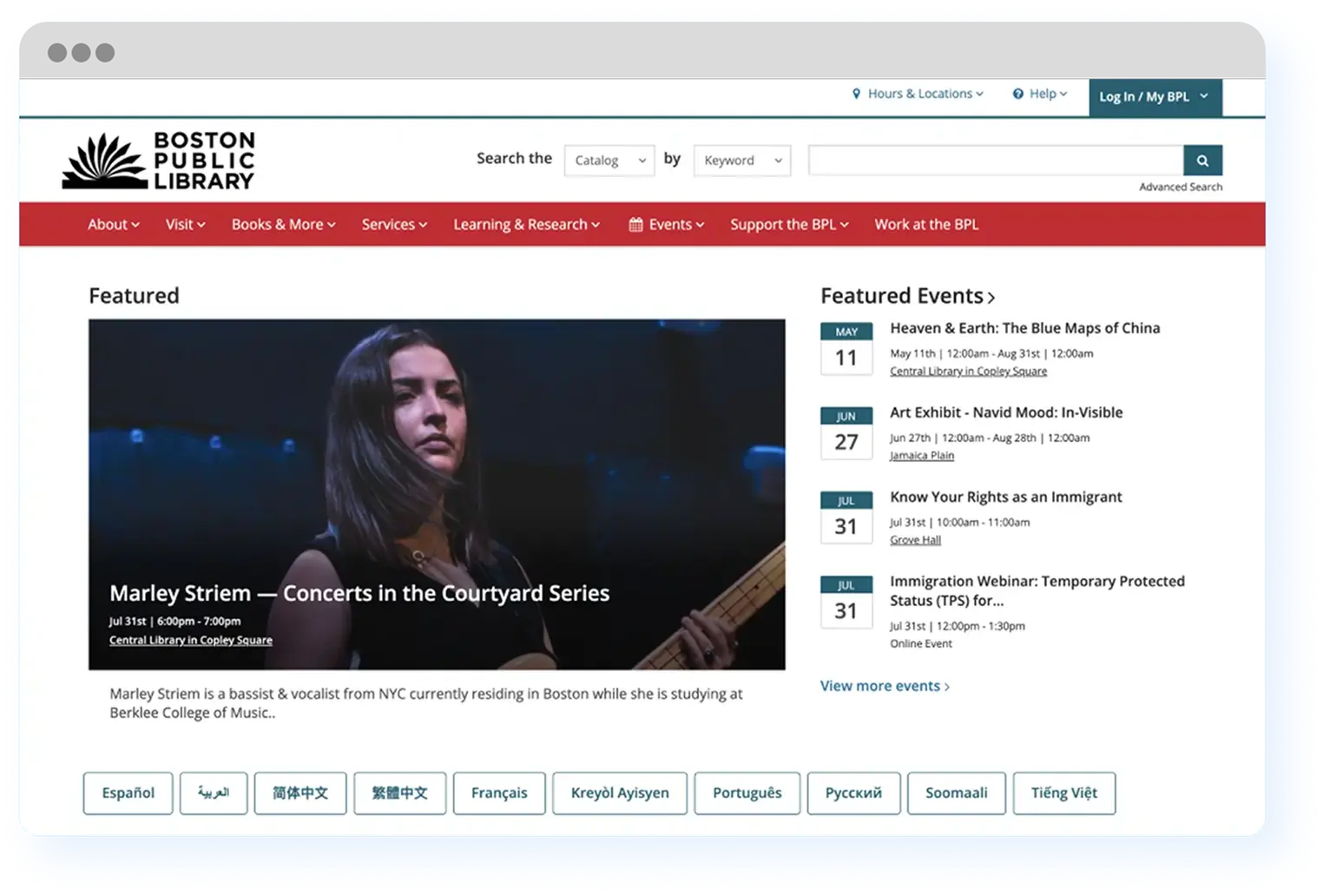This screenshot has width=1323, height=896.
Task: Expand the Learning & Research menu
Action: 526,225
